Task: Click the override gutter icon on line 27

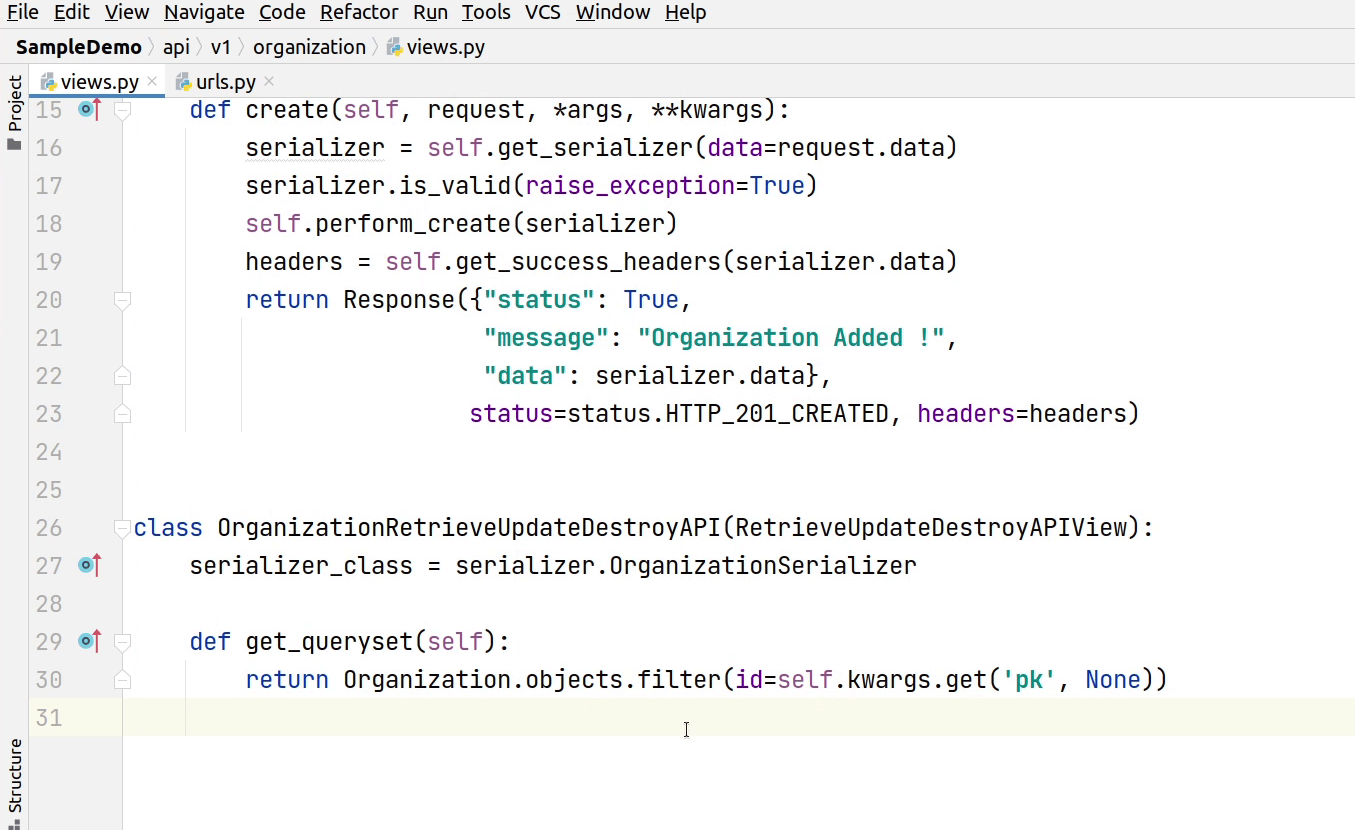Action: click(x=89, y=566)
